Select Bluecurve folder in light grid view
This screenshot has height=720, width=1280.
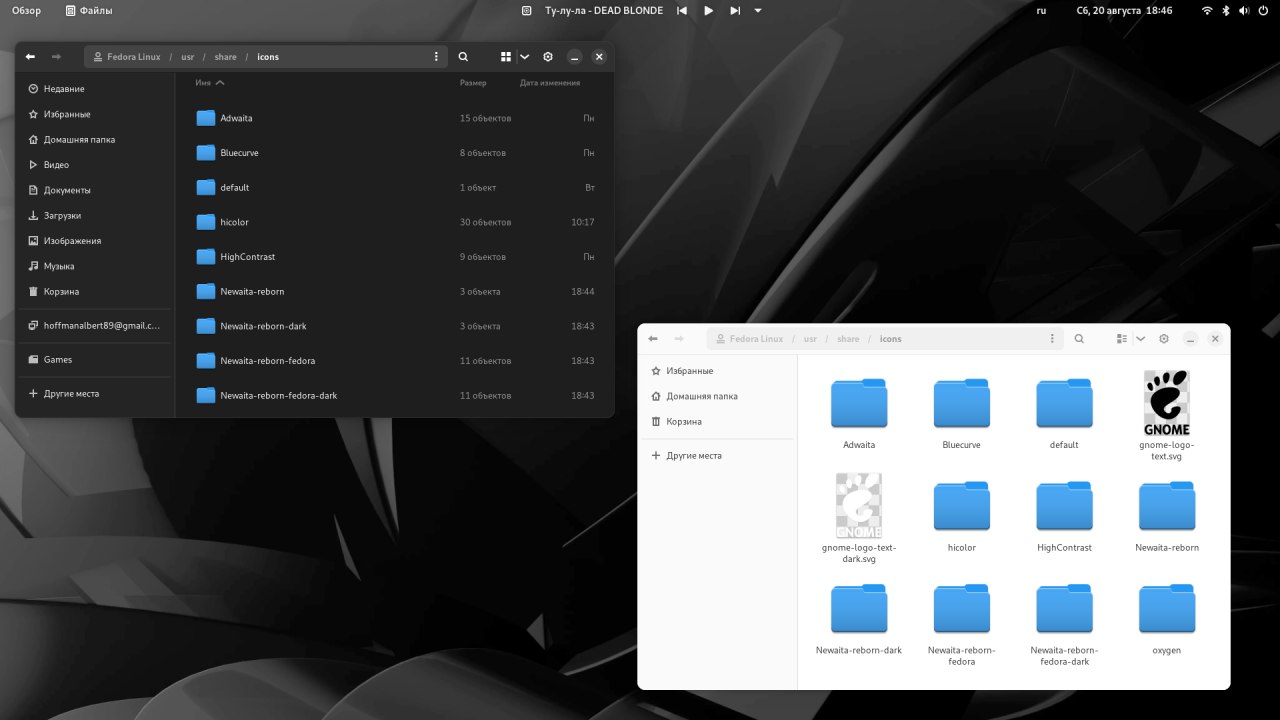(x=962, y=413)
